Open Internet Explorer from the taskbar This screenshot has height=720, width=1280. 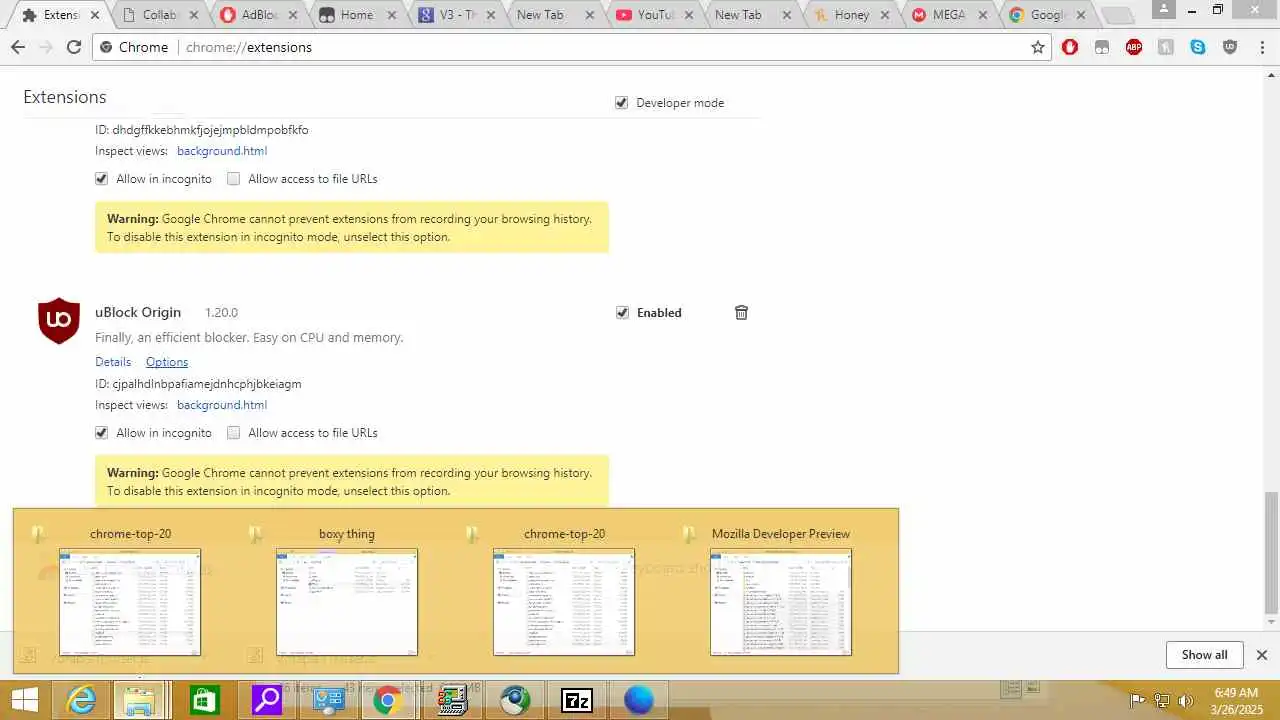[80, 700]
